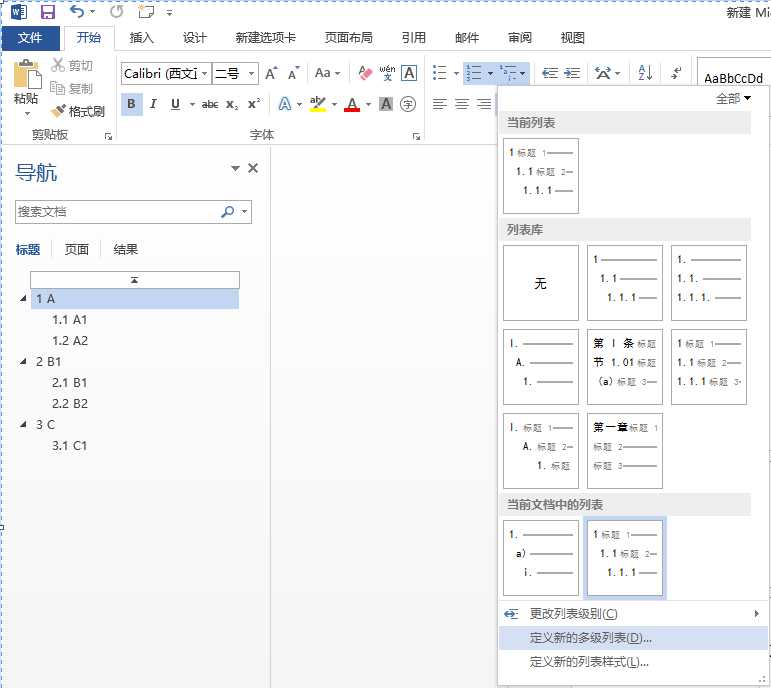Switch to the 设计 (Design) tab
This screenshot has height=688, width=771.
coord(195,38)
